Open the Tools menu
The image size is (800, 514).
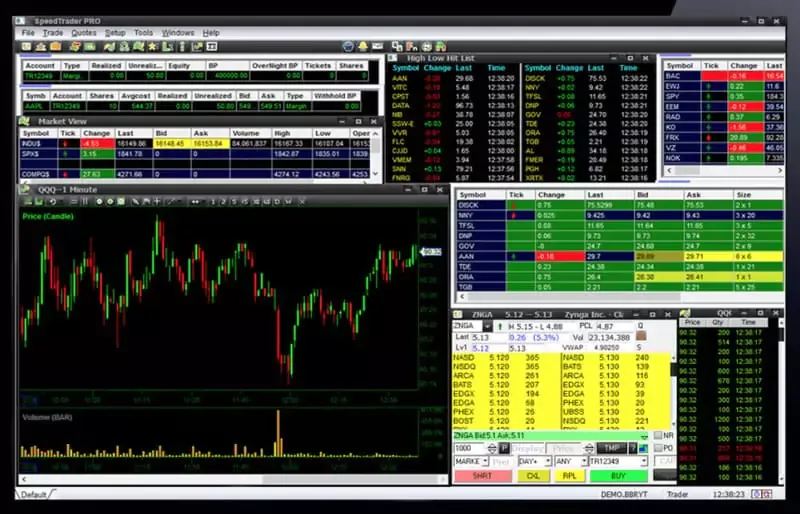pyautogui.click(x=143, y=33)
